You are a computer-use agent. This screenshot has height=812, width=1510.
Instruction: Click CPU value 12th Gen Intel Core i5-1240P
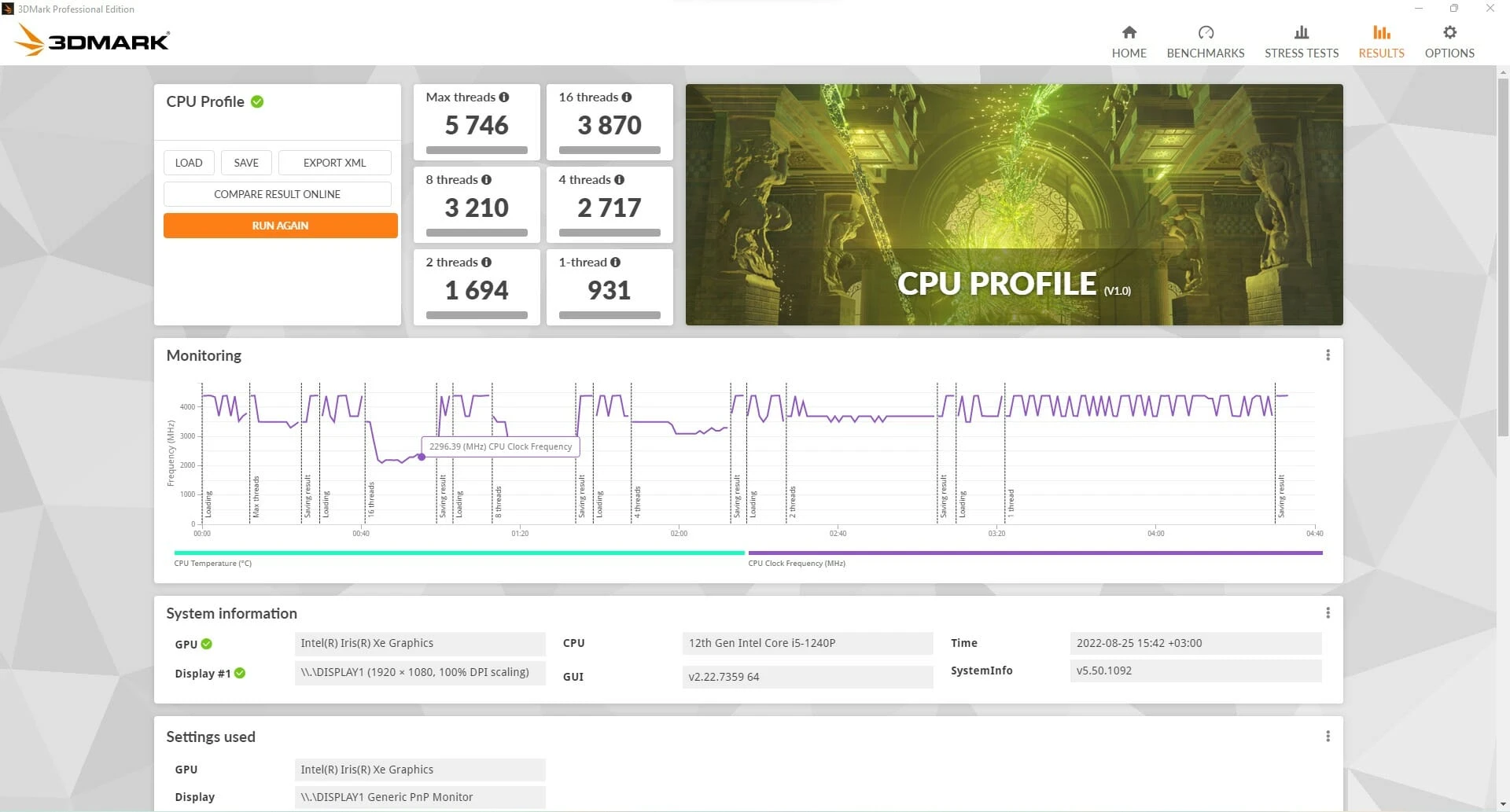[x=808, y=644]
